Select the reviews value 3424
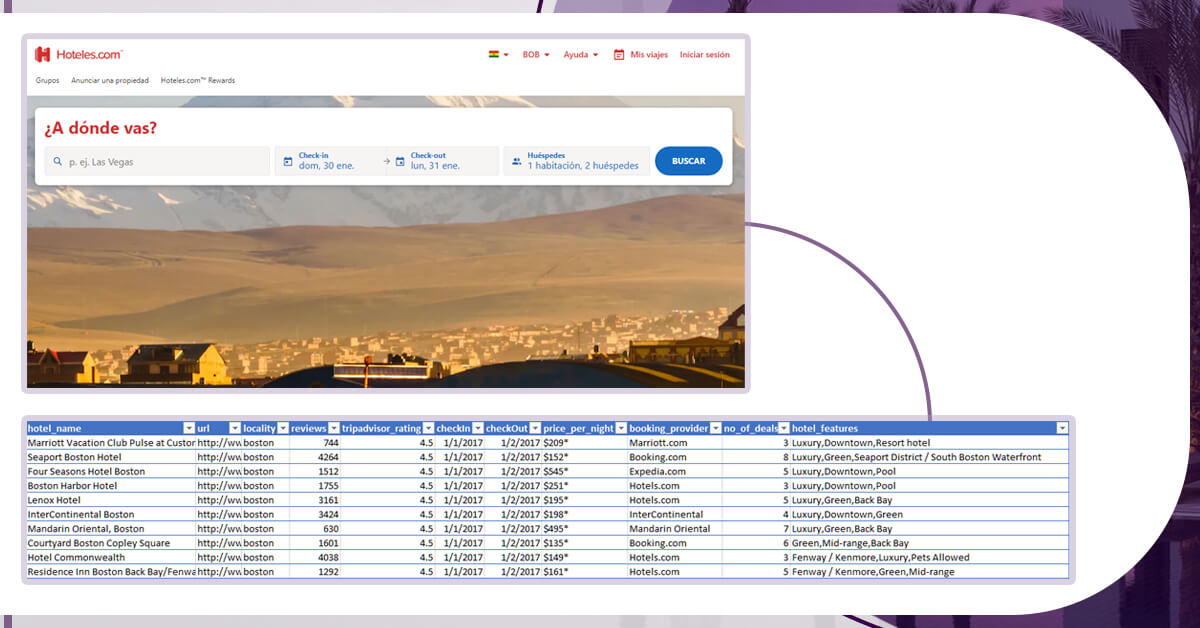The image size is (1200, 628). (315, 514)
